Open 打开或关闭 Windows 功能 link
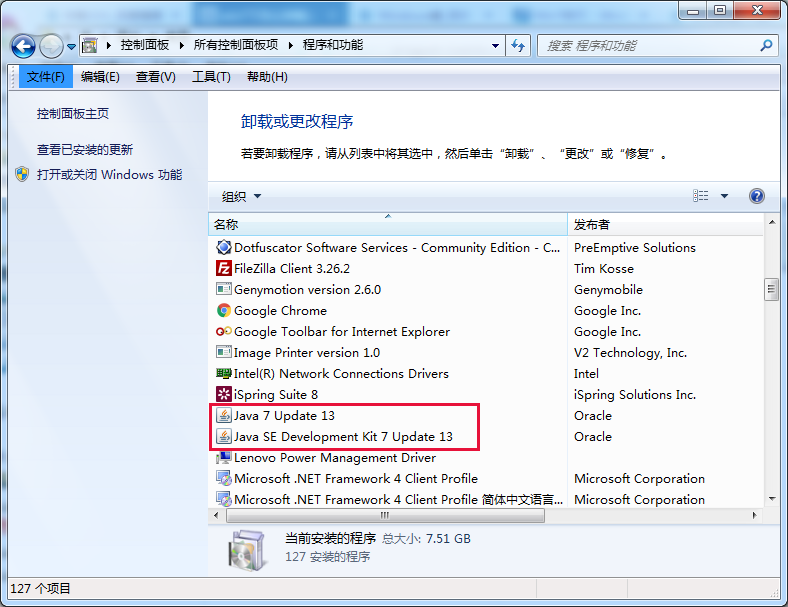 tap(109, 174)
